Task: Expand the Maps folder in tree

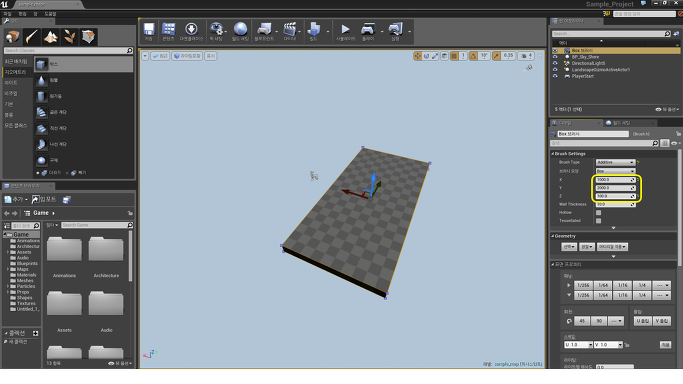Action: click(7, 269)
